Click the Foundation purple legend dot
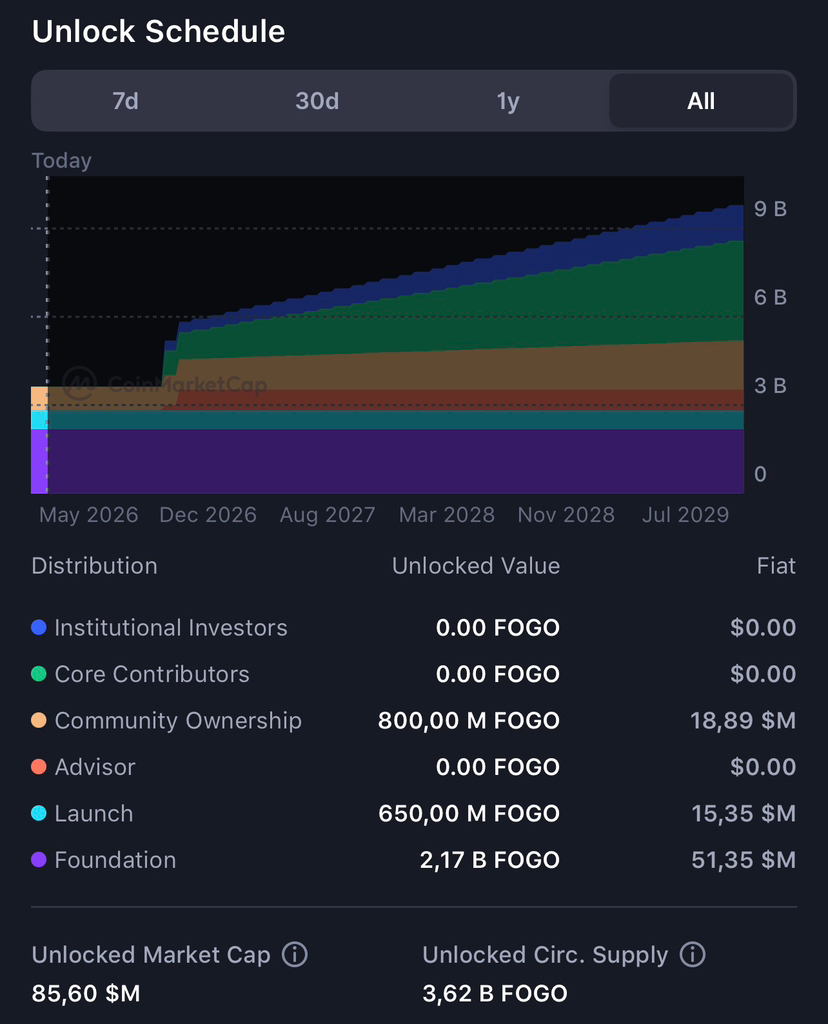Screen dimensions: 828x1024 39,860
